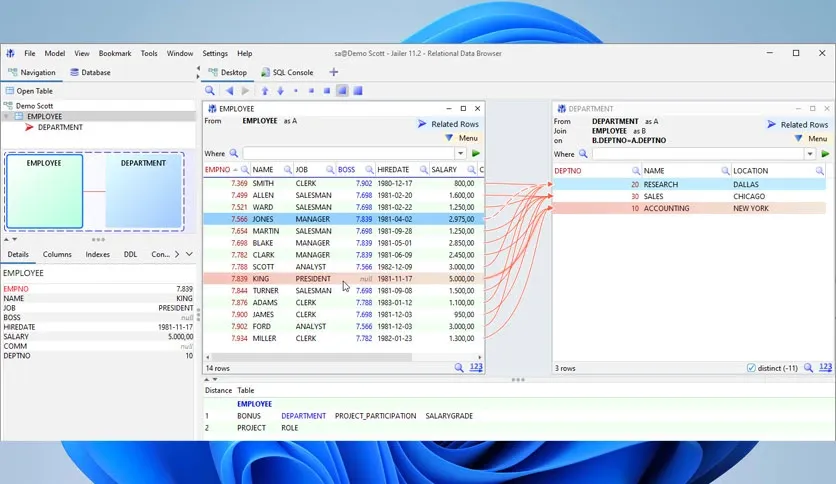Switch to the SQL Console tab

tap(287, 72)
